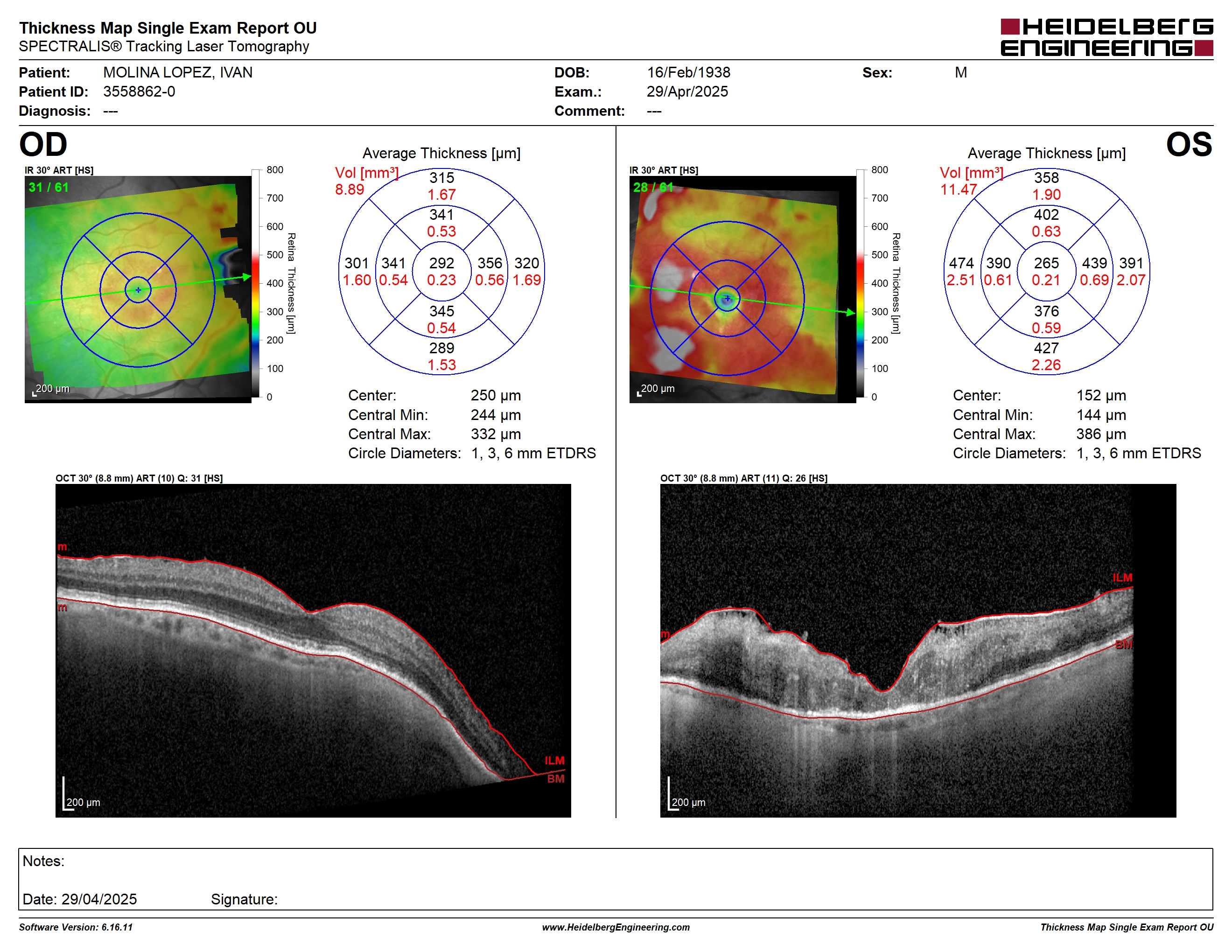The height and width of the screenshot is (952, 1232).
Task: Click OS outer left thickness 474
Action: pos(961,263)
